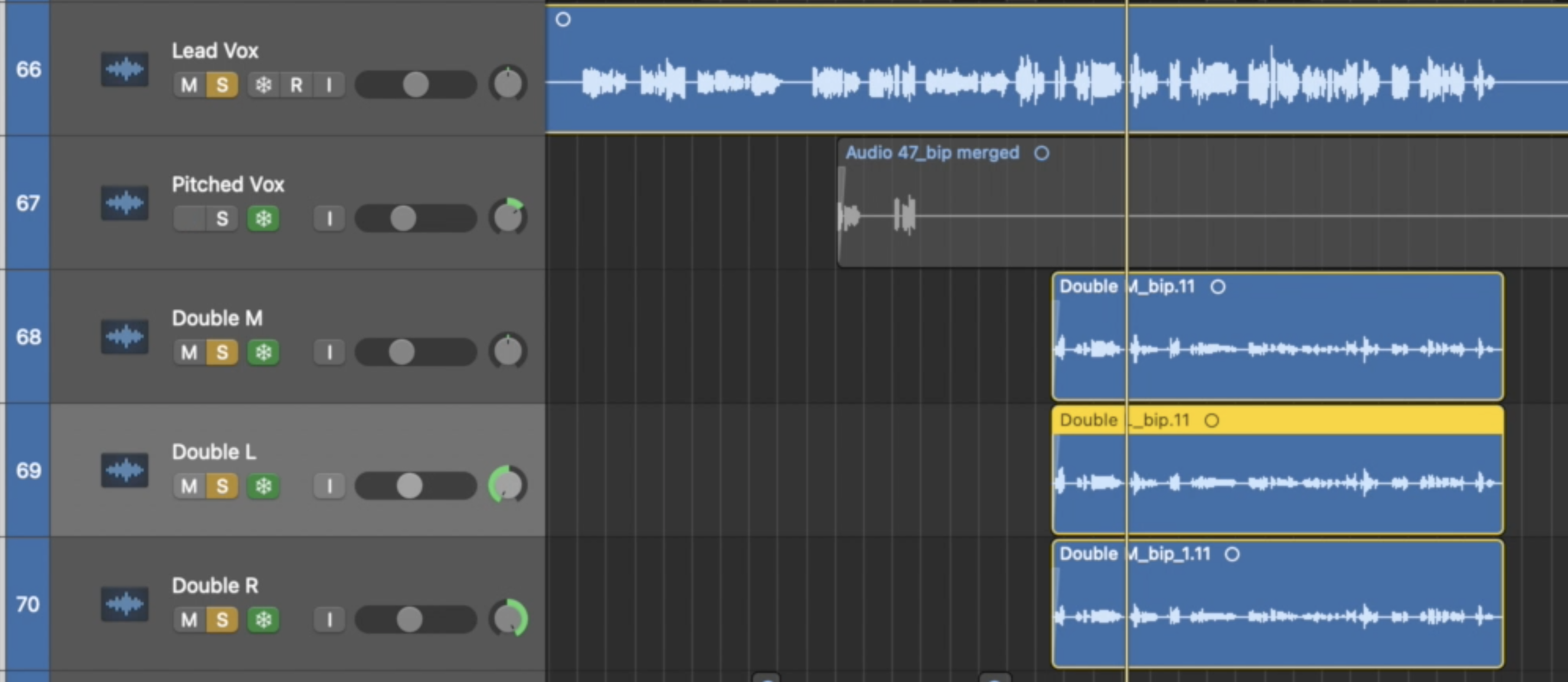Click the Double L track icon
This screenshot has height=682, width=1568.
[x=124, y=470]
